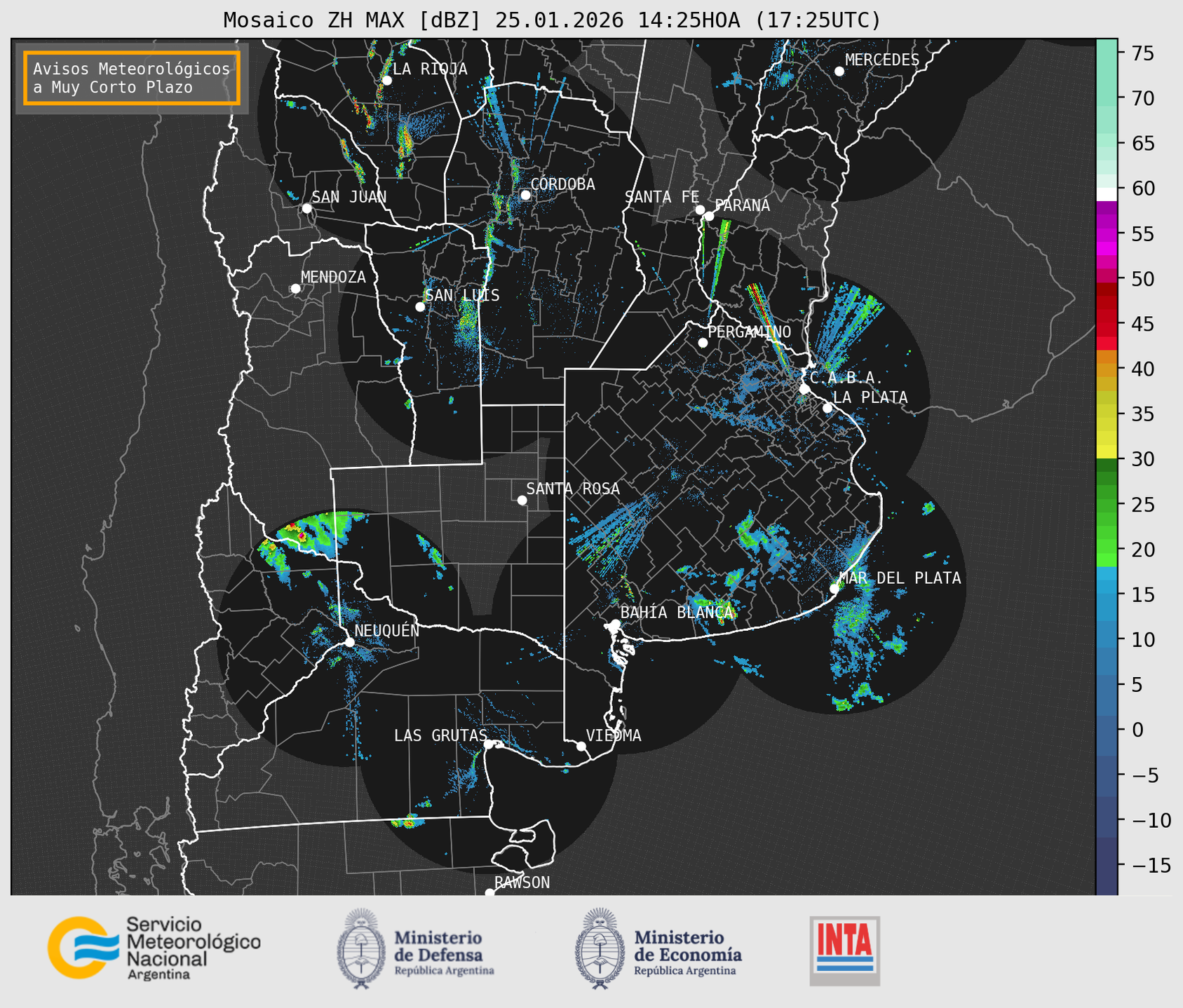The height and width of the screenshot is (1008, 1183).
Task: Click the 30 value on the colorbar scale
Action: [x=1142, y=459]
